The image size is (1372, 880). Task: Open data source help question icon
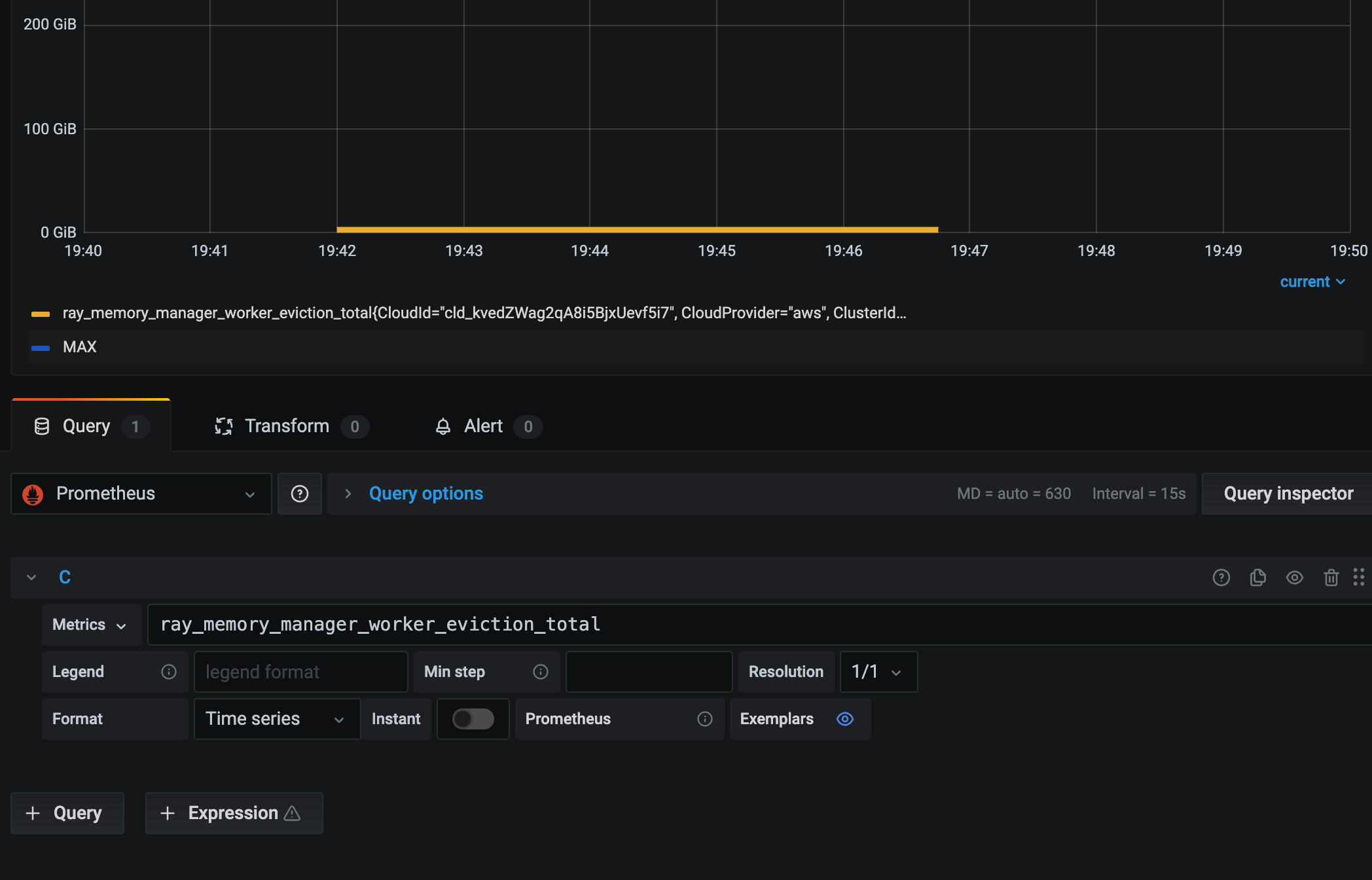300,494
